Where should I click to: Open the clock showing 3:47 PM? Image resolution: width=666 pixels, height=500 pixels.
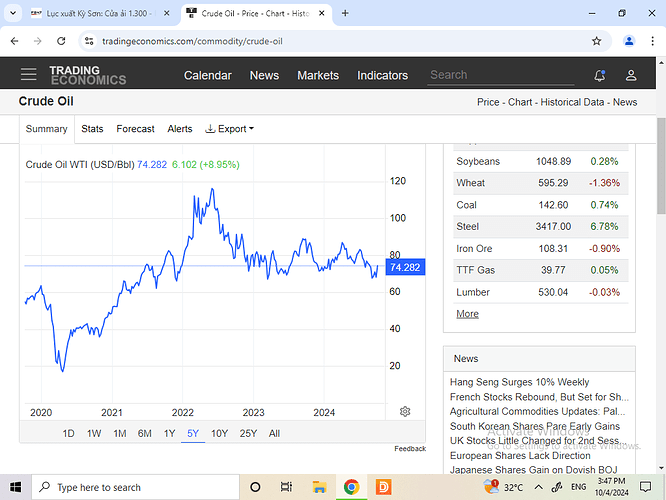(x=611, y=487)
